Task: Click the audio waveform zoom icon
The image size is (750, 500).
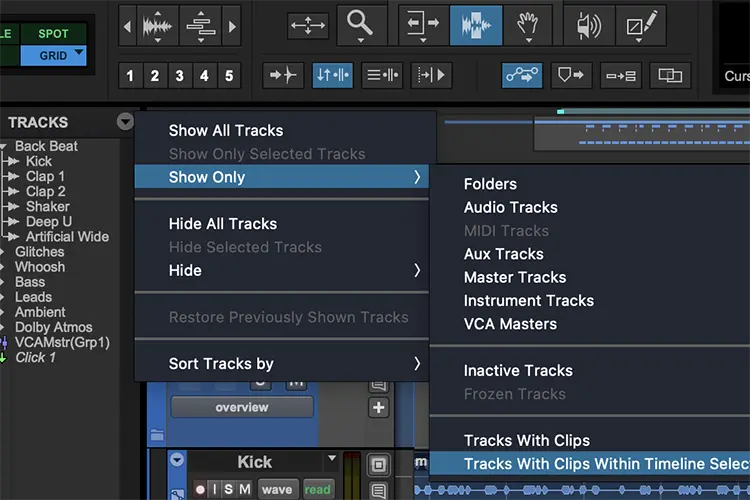Action: (x=157, y=26)
